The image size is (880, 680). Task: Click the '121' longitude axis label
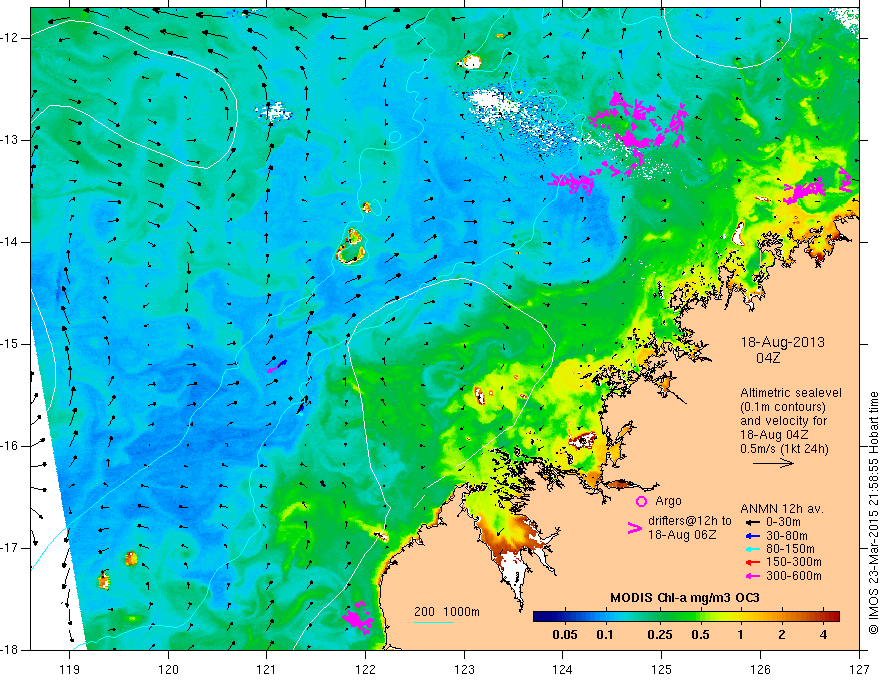[x=267, y=669]
